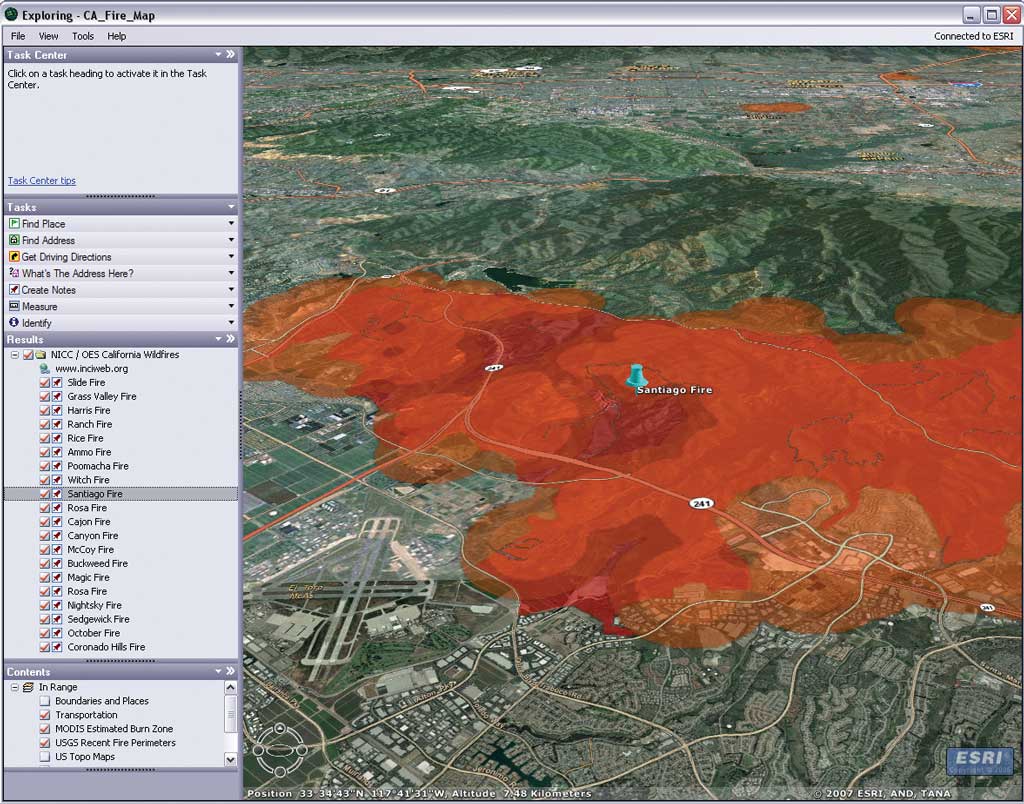
Task: Click the www.inciweb.org globe icon
Action: pyautogui.click(x=45, y=368)
